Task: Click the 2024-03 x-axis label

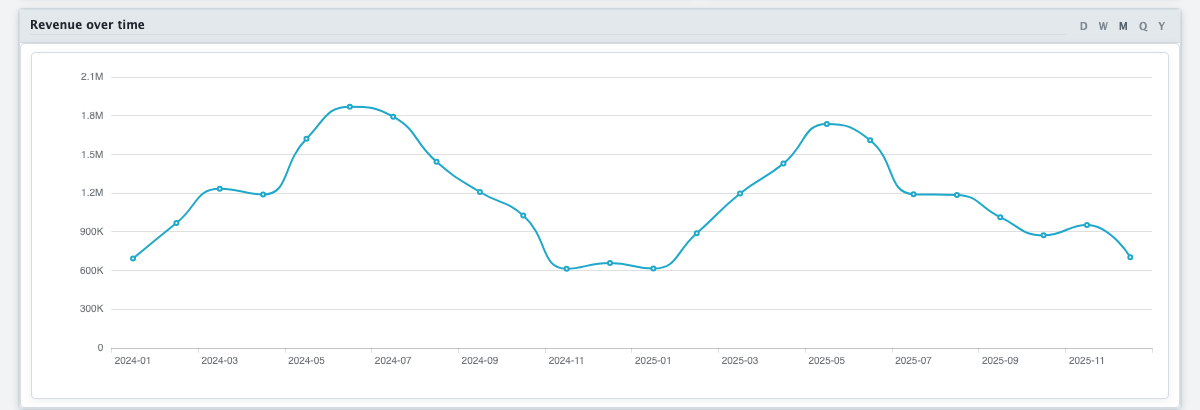Action: (x=220, y=360)
